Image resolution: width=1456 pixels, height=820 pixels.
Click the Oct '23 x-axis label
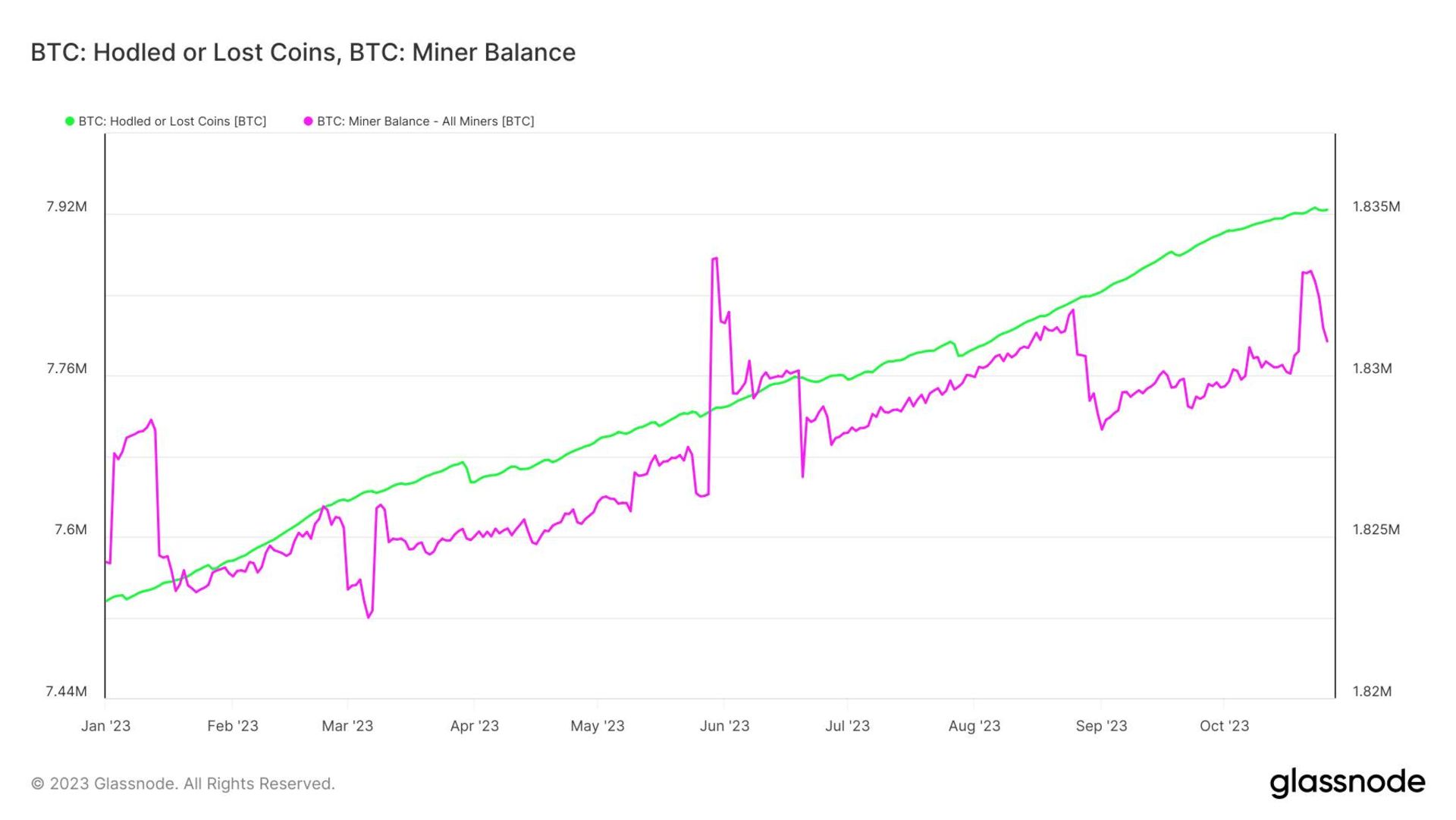point(1224,726)
